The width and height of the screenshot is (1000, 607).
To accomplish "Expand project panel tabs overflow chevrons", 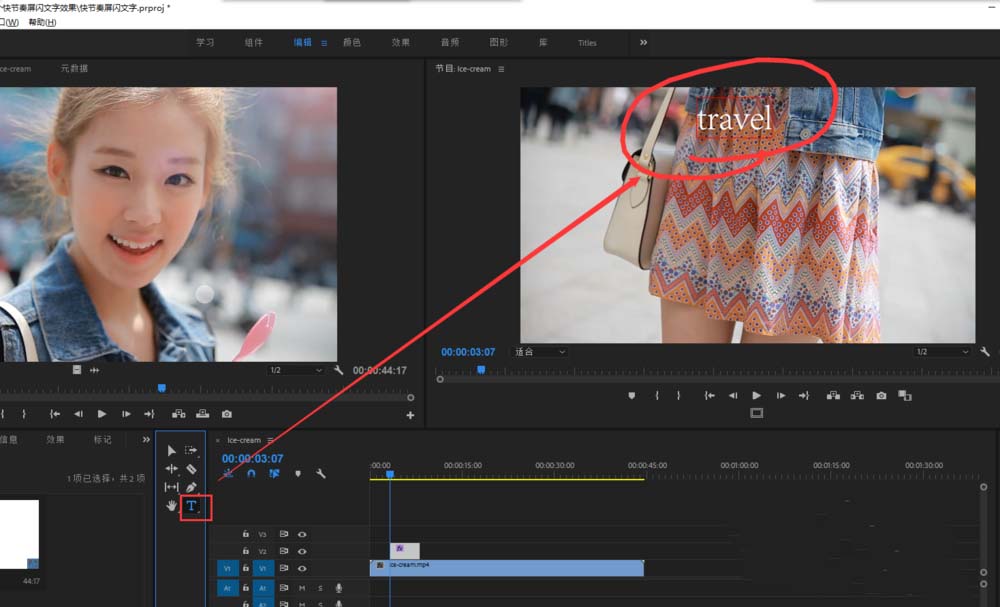I will pyautogui.click(x=146, y=439).
